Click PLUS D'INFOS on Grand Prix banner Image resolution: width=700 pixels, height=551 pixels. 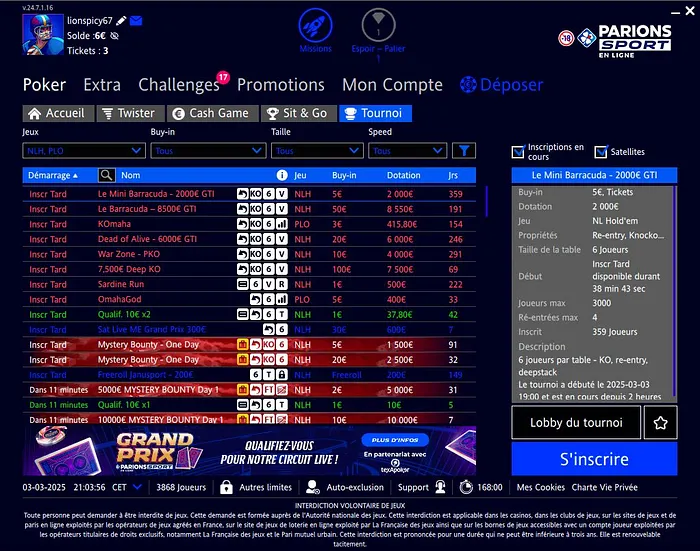click(x=395, y=440)
